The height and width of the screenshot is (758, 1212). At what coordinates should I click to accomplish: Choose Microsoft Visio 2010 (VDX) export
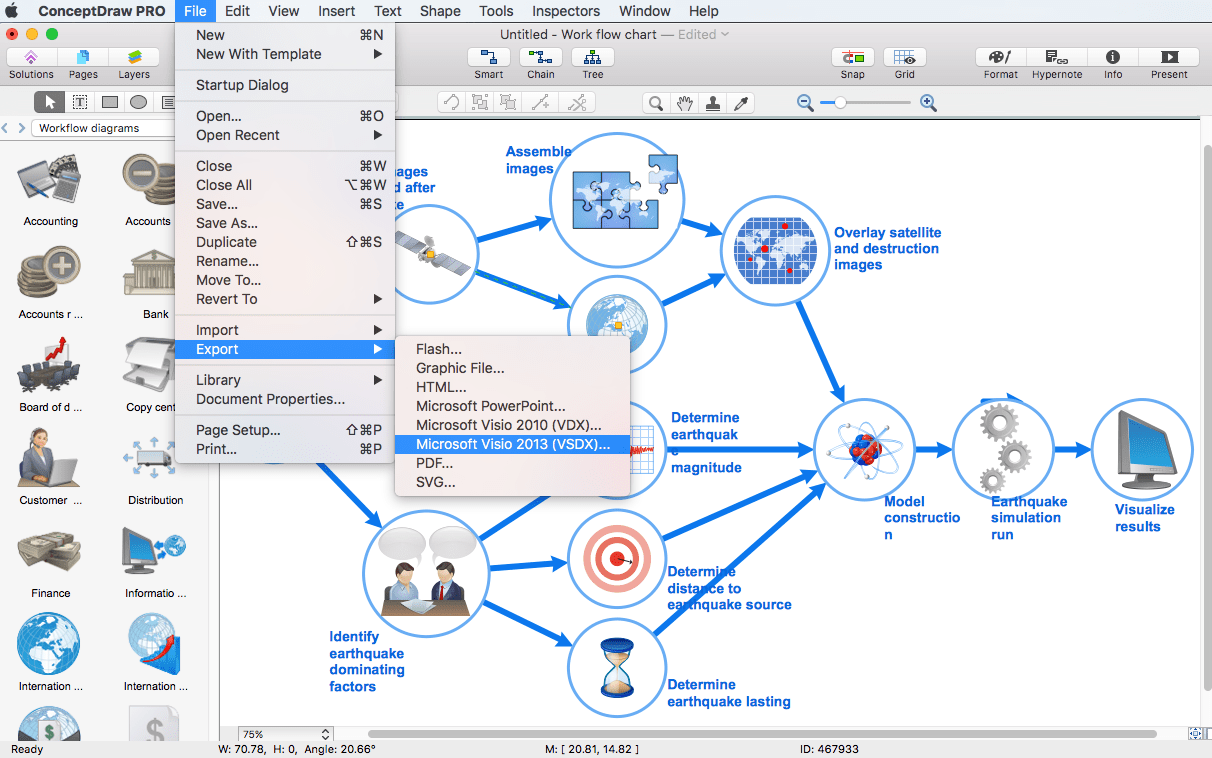[x=513, y=425]
